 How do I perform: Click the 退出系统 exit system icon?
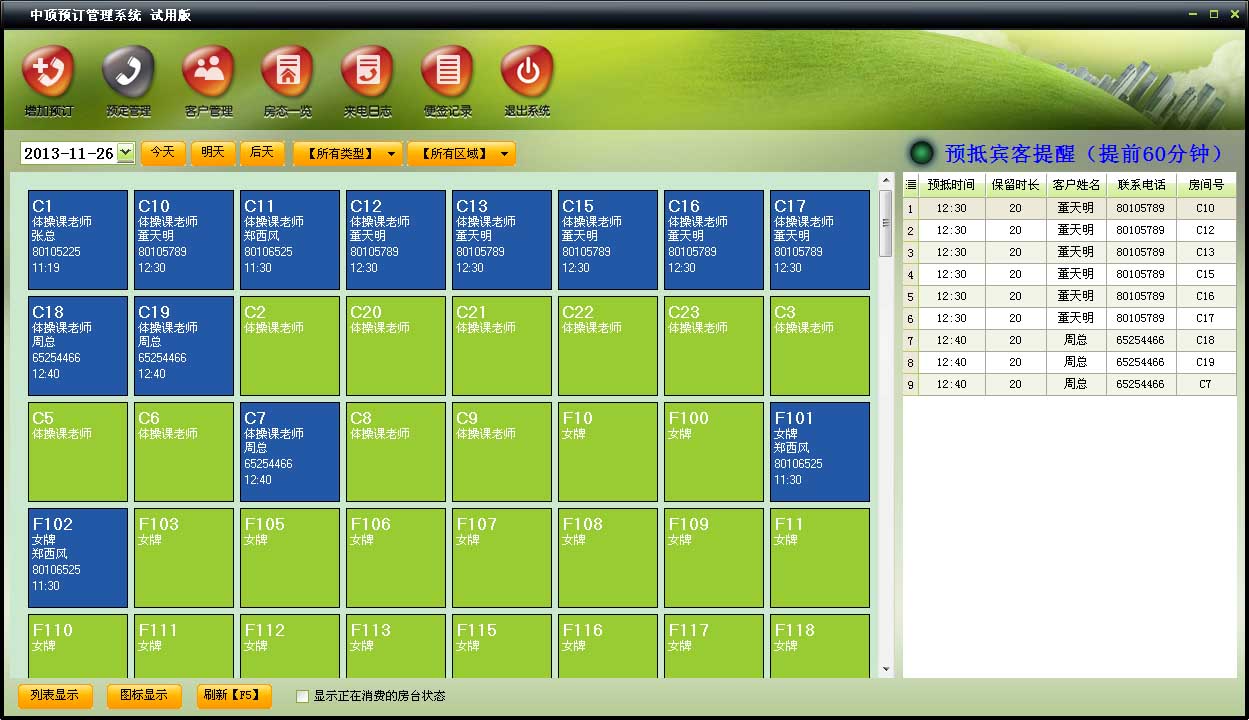pos(527,72)
